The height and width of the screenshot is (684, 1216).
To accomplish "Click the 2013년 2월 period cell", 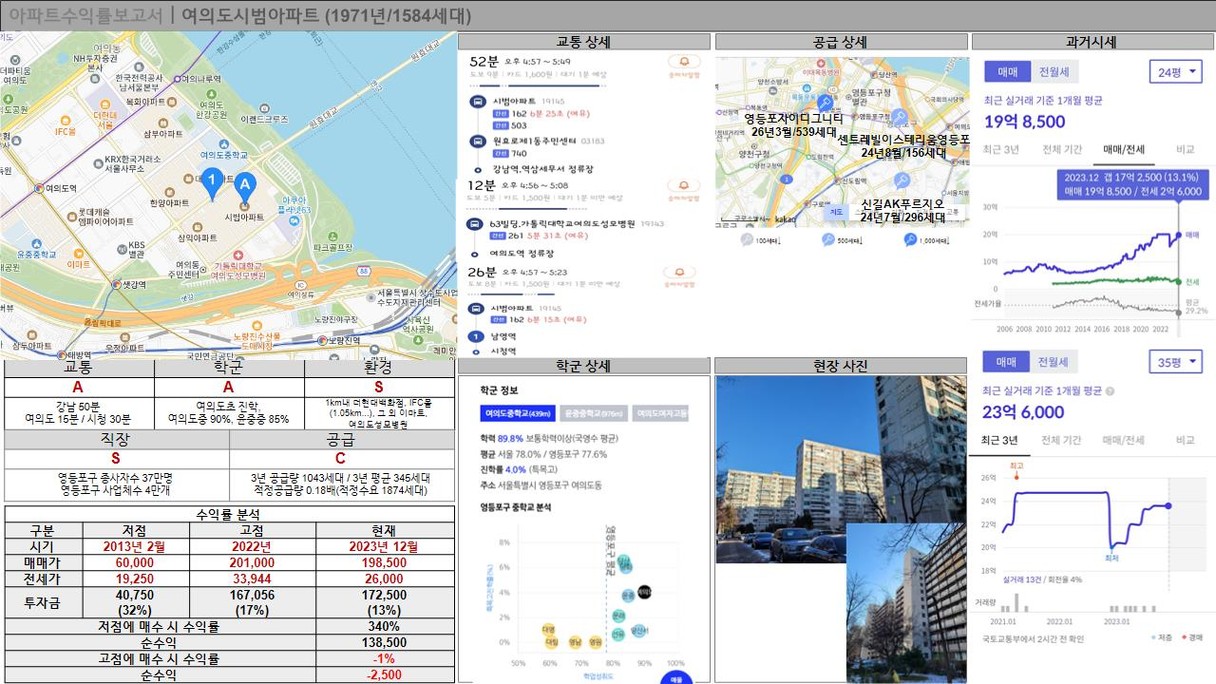I will click(134, 547).
